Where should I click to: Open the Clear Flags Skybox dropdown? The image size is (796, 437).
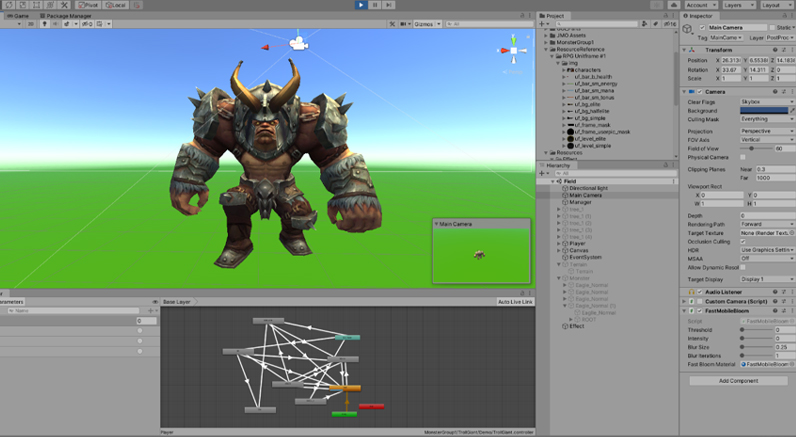tap(766, 101)
